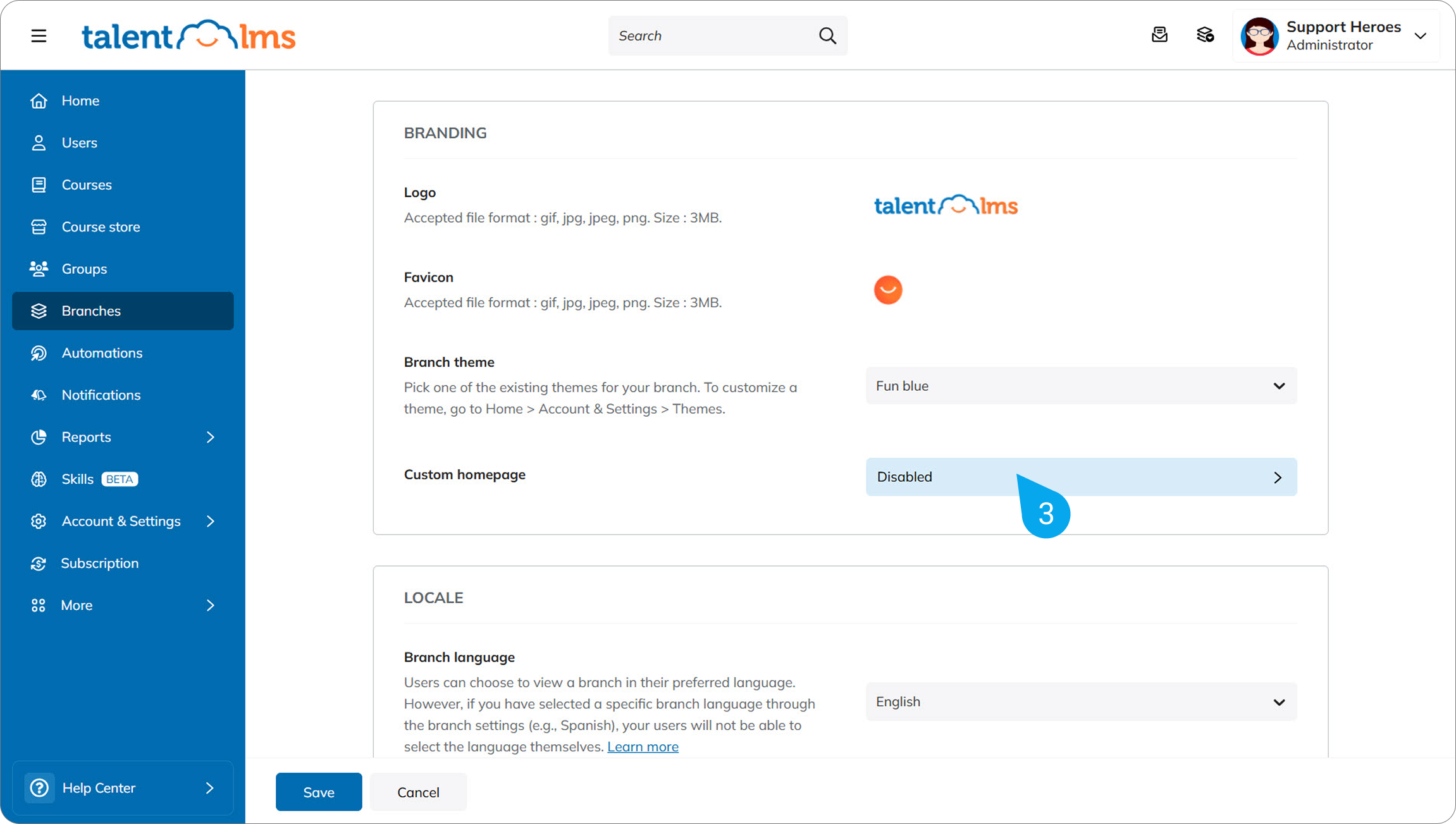Click the Users person icon

coord(39,143)
